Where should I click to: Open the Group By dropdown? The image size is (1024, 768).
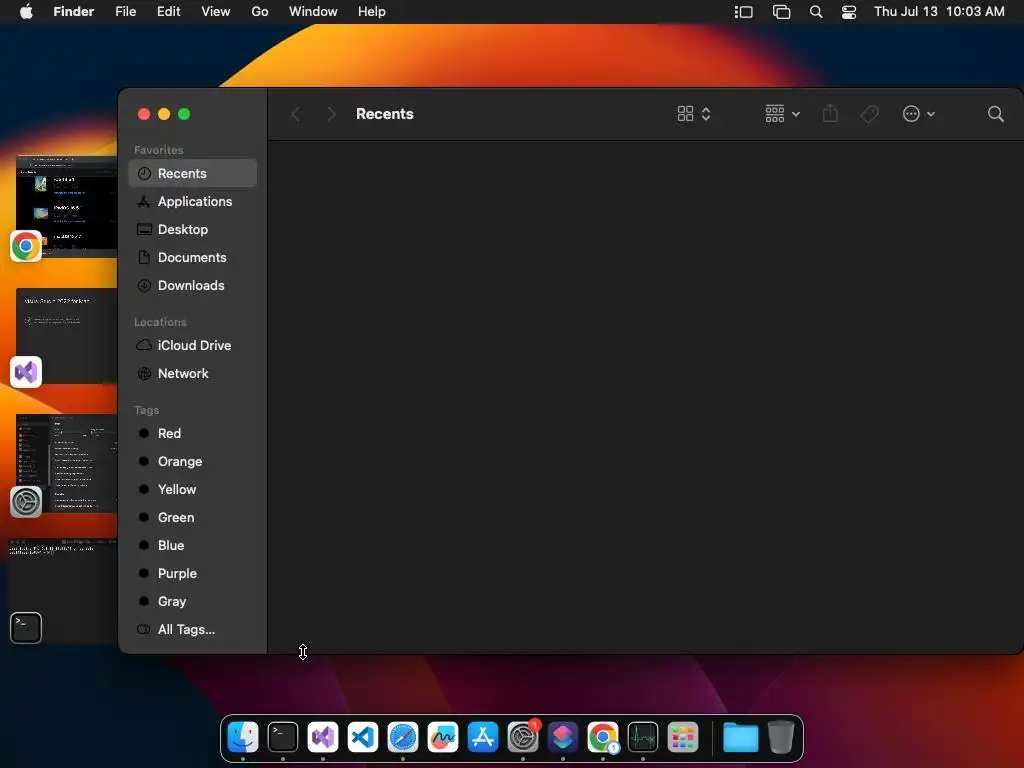pyautogui.click(x=782, y=114)
